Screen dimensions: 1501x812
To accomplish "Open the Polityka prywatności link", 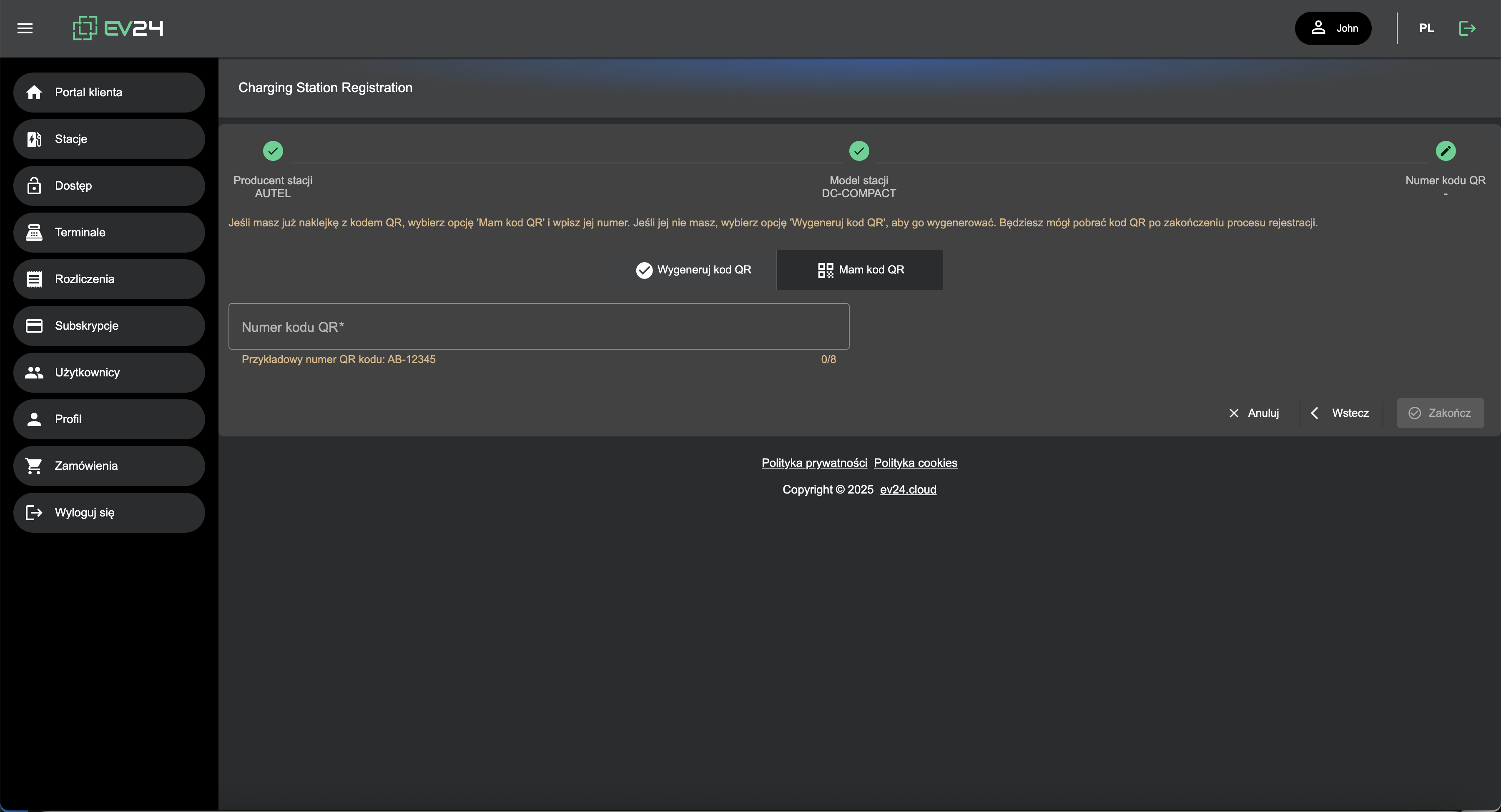I will 814,463.
